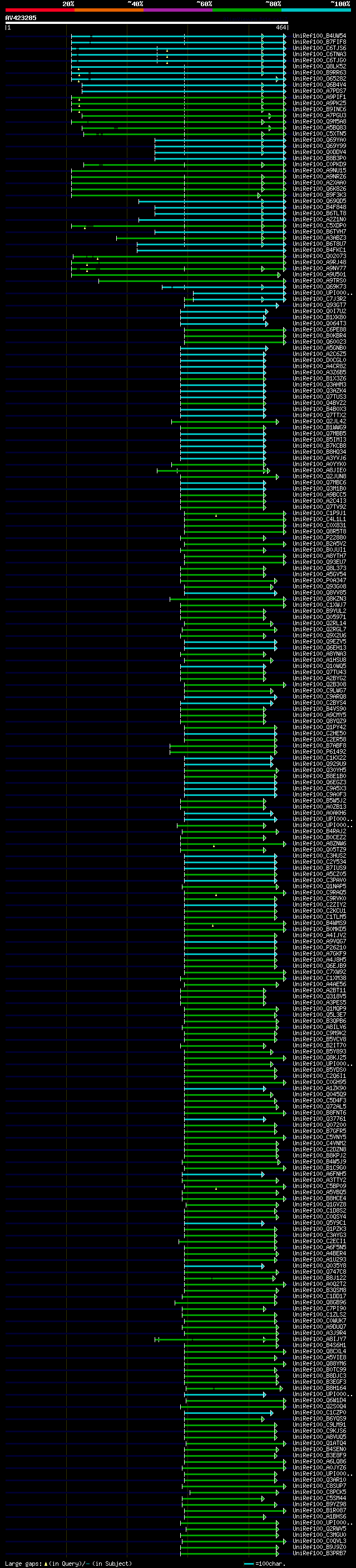The width and height of the screenshot is (356, 1568).
Task: Open hit UniRef100_Q93GT7
Action: pos(319,305)
